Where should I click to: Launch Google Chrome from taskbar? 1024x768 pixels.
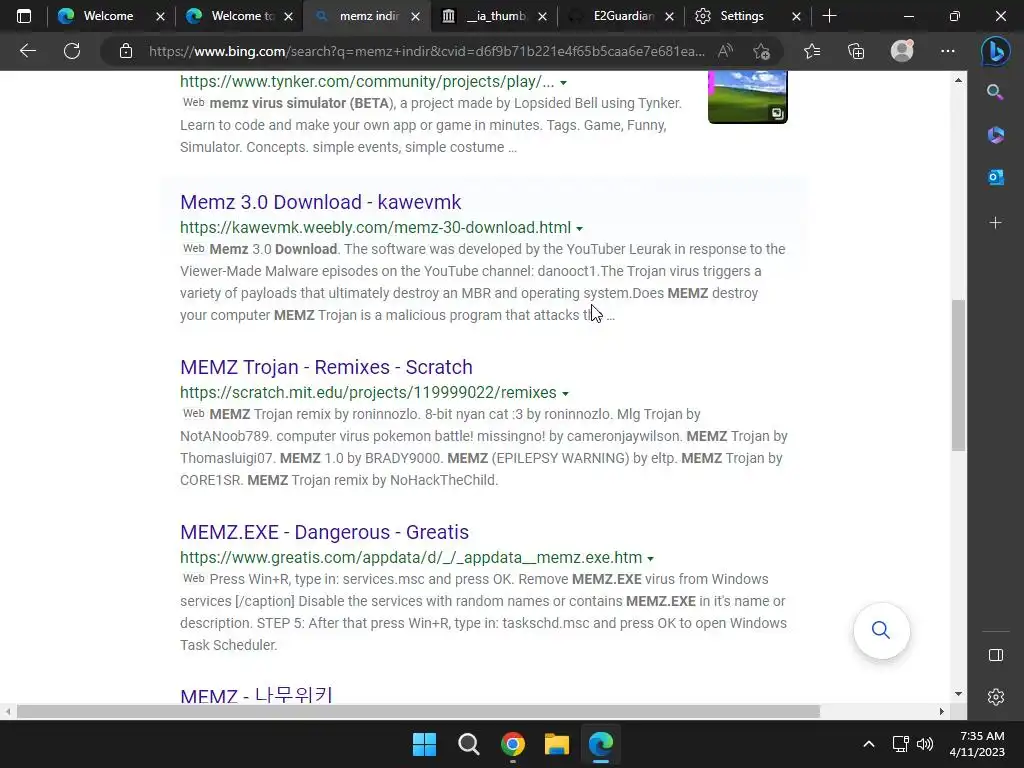pos(513,744)
